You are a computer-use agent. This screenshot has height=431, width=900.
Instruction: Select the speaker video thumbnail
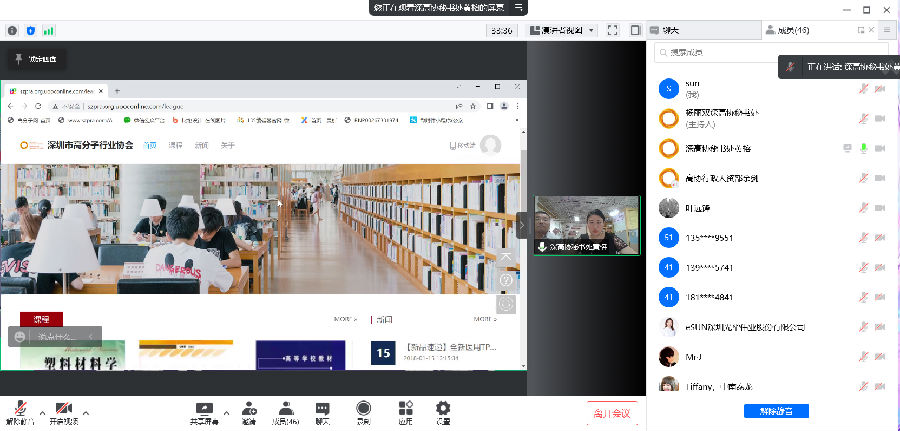[x=587, y=225]
